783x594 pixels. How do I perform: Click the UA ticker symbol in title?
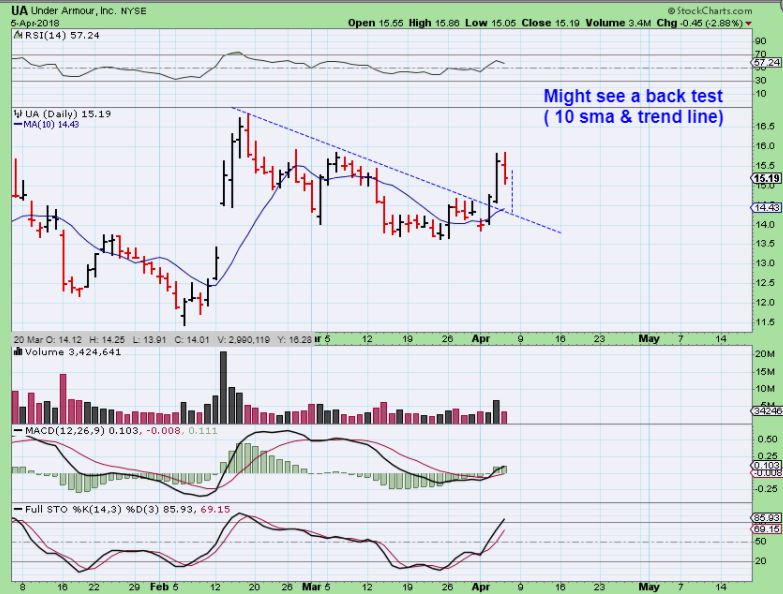coord(19,10)
